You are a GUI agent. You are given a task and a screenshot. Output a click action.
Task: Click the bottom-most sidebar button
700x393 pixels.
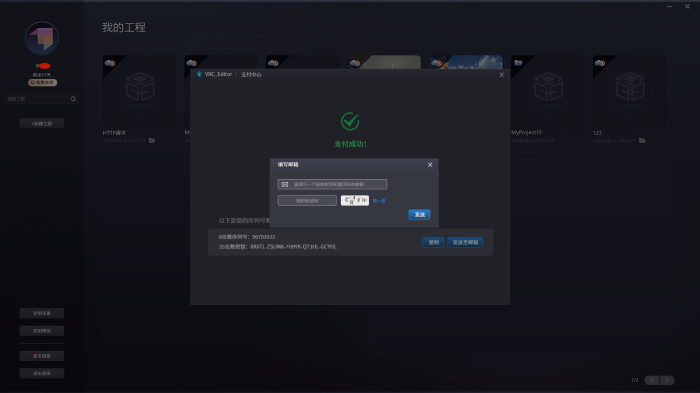point(42,373)
